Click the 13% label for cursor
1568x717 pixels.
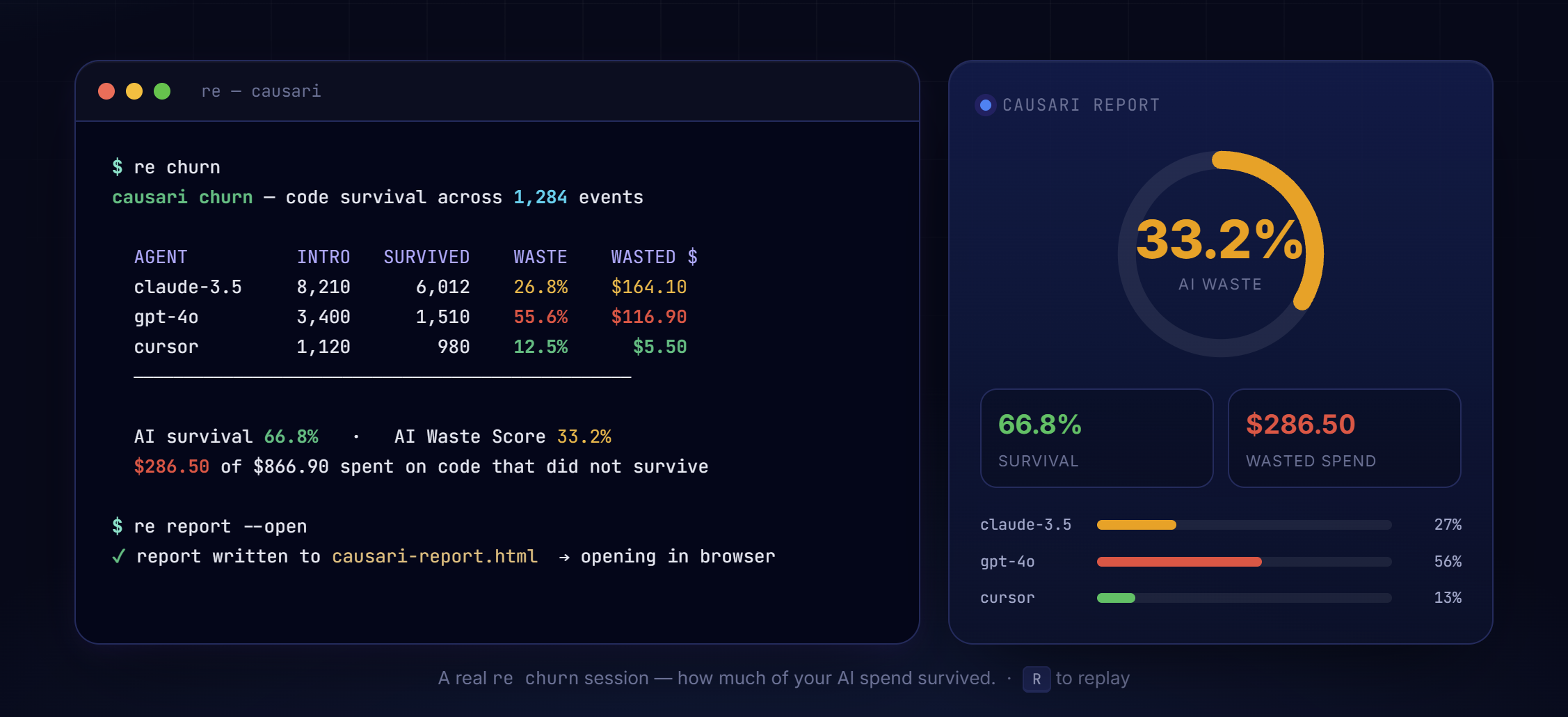tap(1448, 598)
